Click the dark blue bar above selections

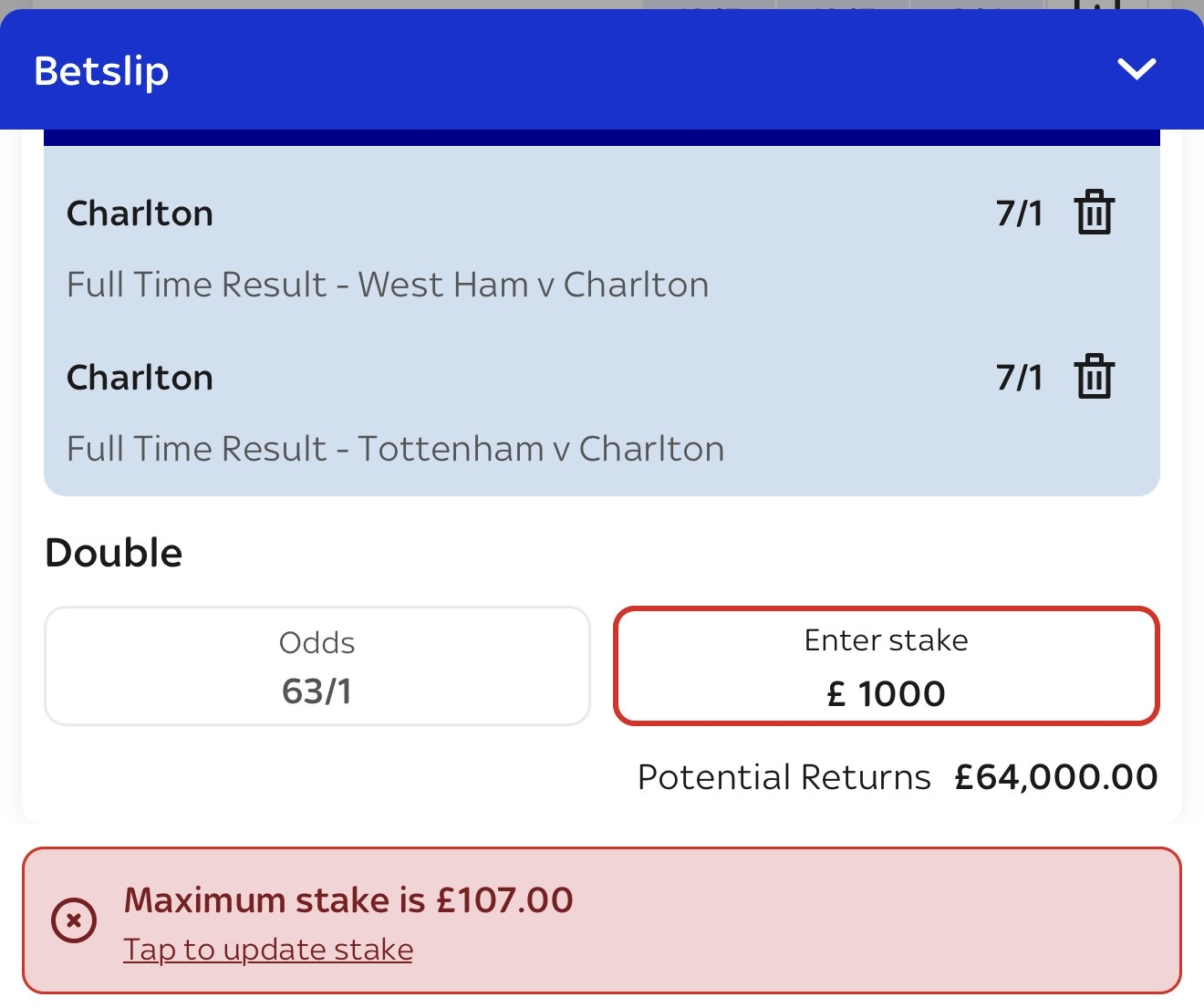click(602, 138)
